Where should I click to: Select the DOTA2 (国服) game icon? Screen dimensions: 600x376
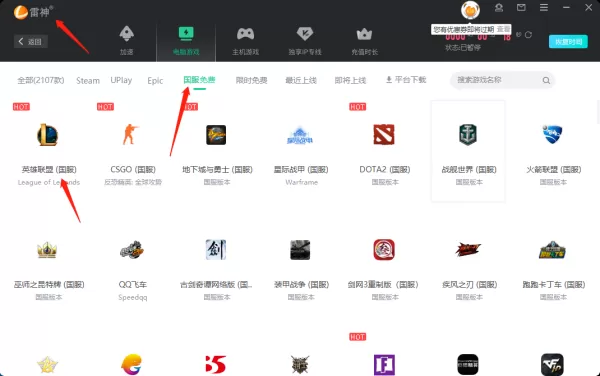(384, 135)
